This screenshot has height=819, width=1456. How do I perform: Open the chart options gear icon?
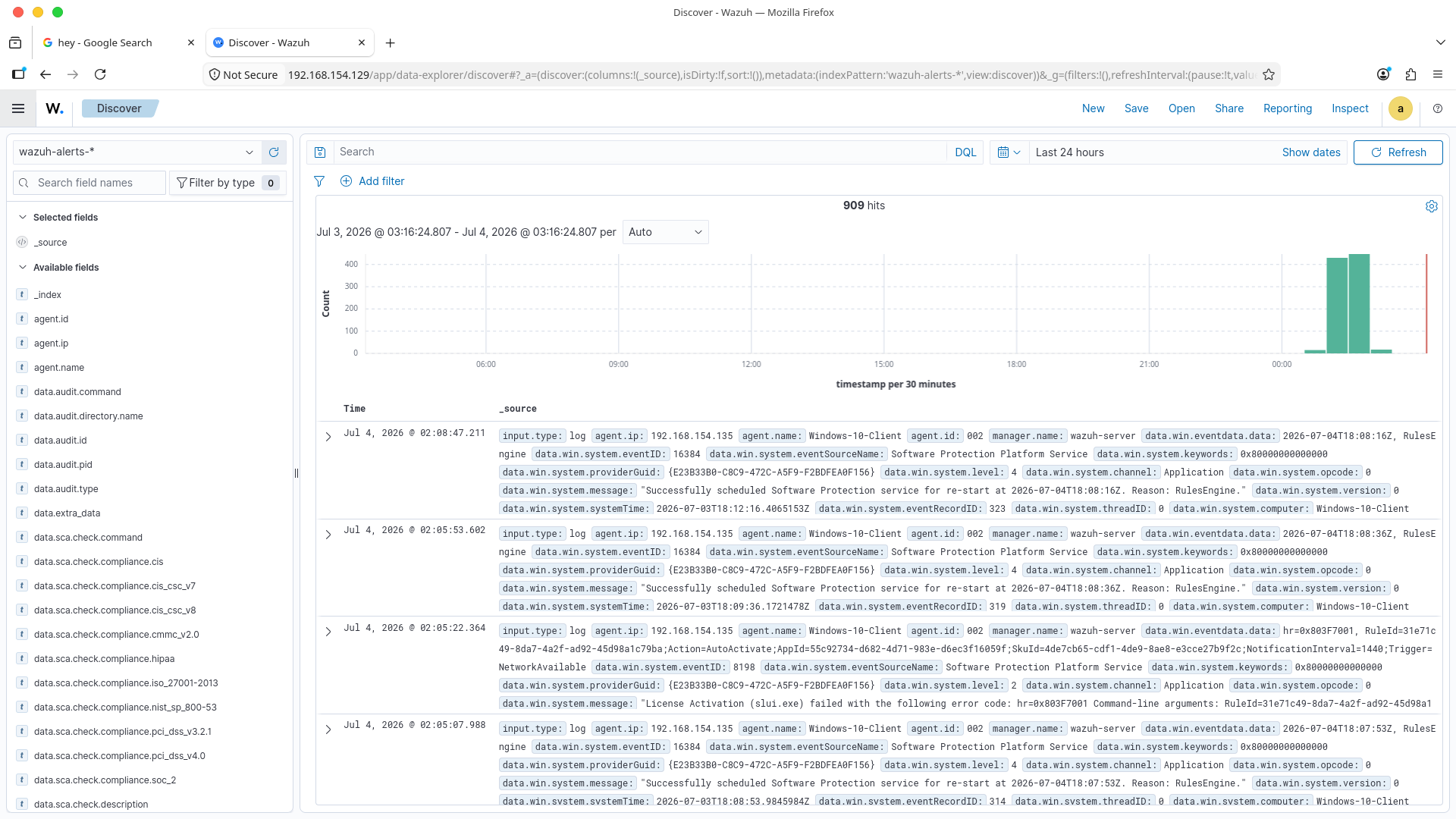1432,206
